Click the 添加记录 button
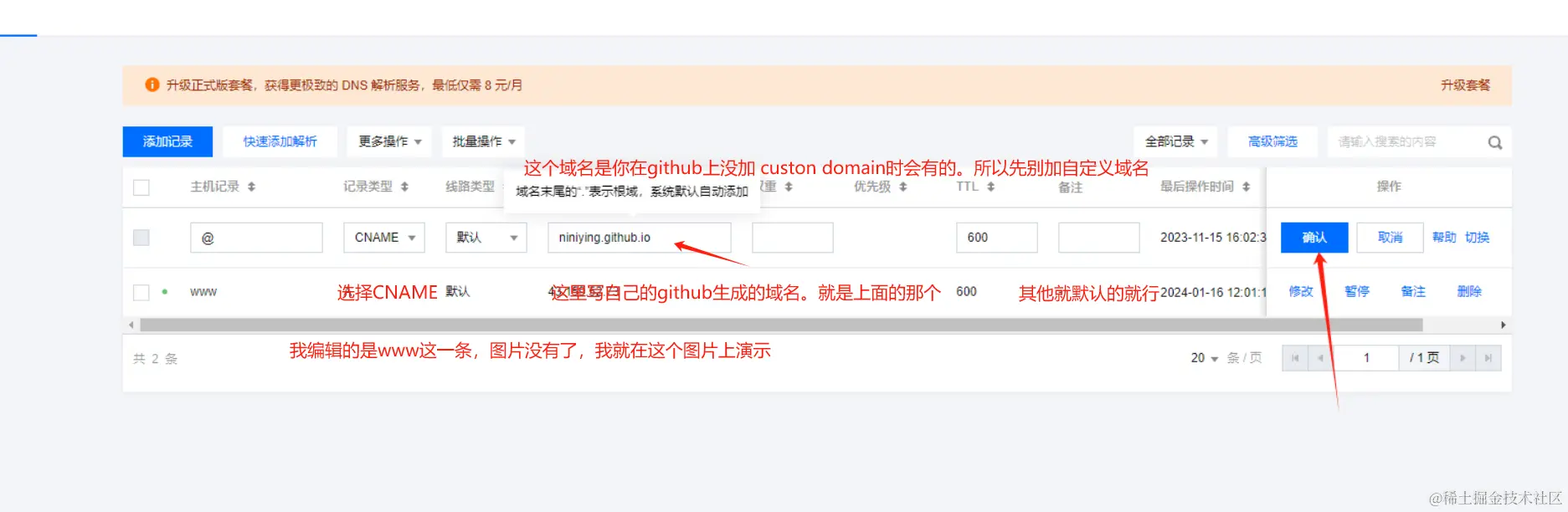Screen dimensions: 1568x512 click(167, 141)
